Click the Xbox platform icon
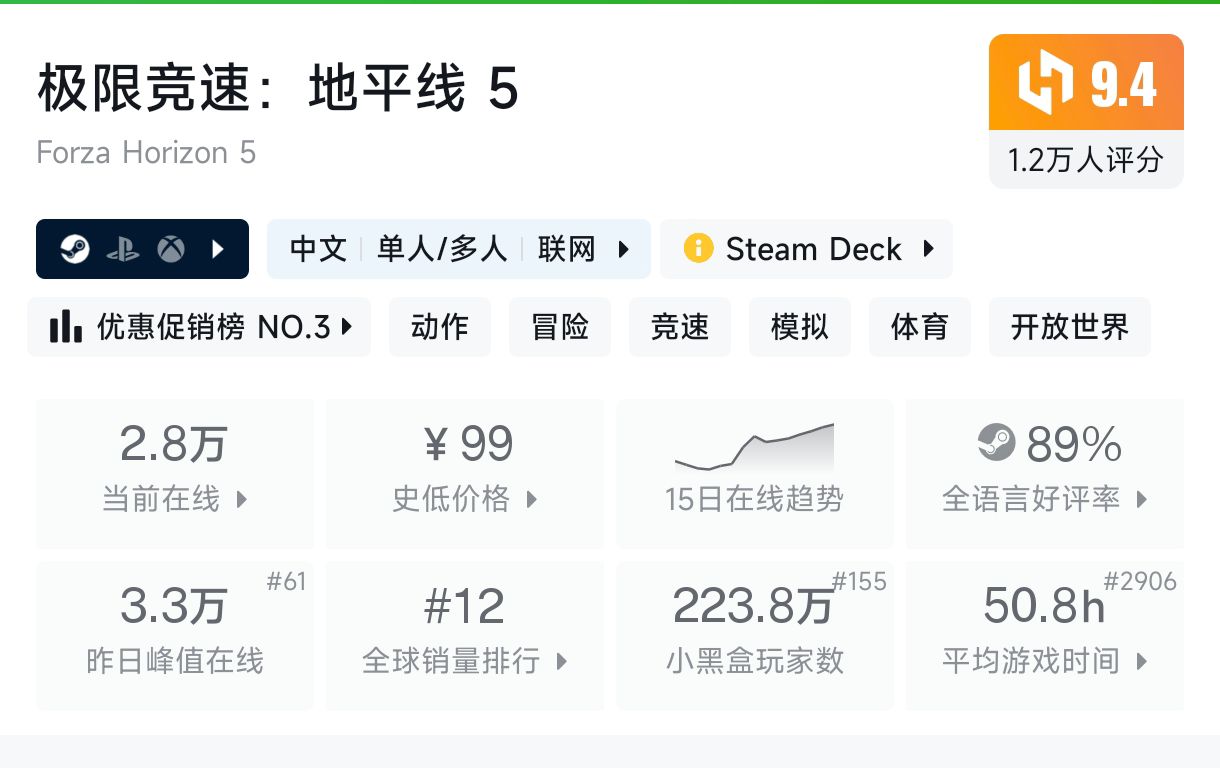This screenshot has height=768, width=1220. point(171,249)
